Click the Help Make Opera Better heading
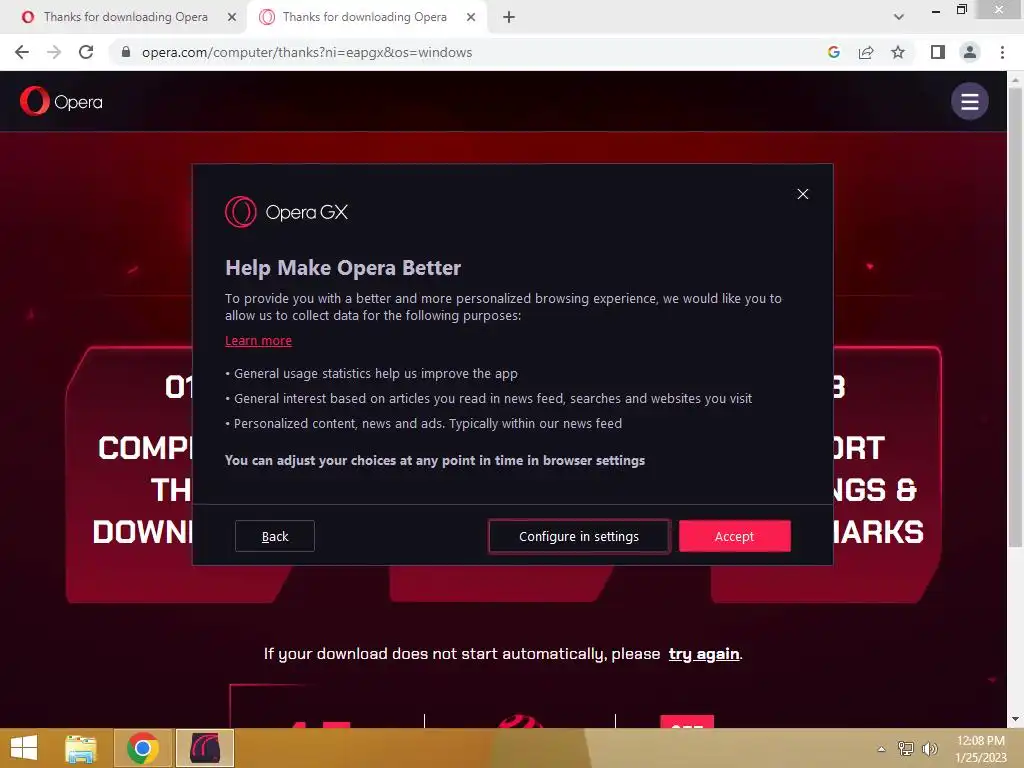This screenshot has height=768, width=1024. [343, 268]
